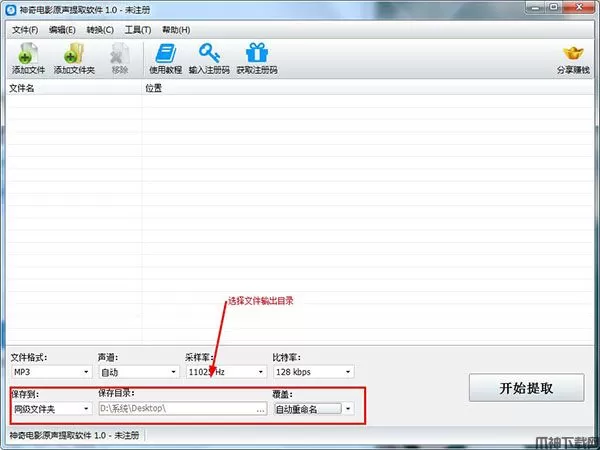Open the Tools (工具) menu
The height and width of the screenshot is (450, 600).
tap(138, 30)
